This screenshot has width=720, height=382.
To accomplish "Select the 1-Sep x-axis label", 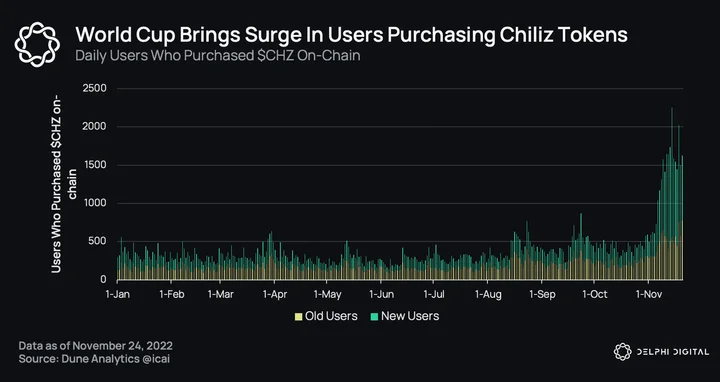I will pos(542,294).
